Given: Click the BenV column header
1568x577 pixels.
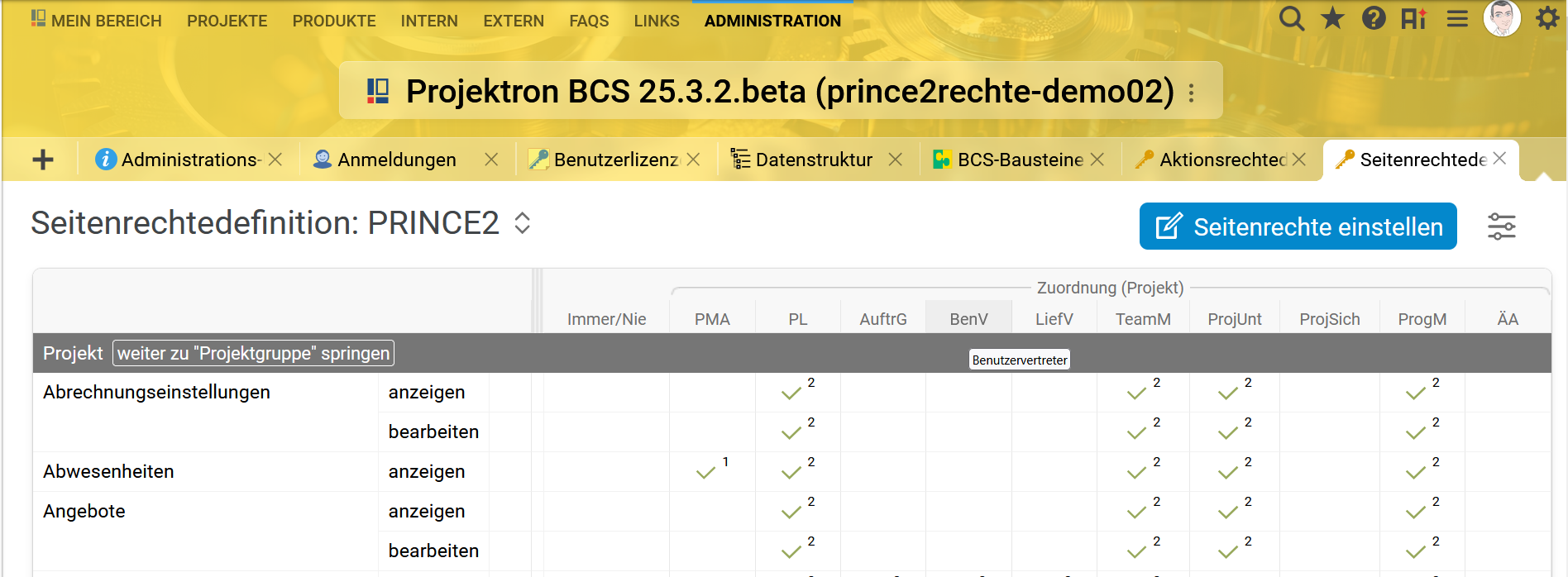Looking at the screenshot, I should coord(968,319).
